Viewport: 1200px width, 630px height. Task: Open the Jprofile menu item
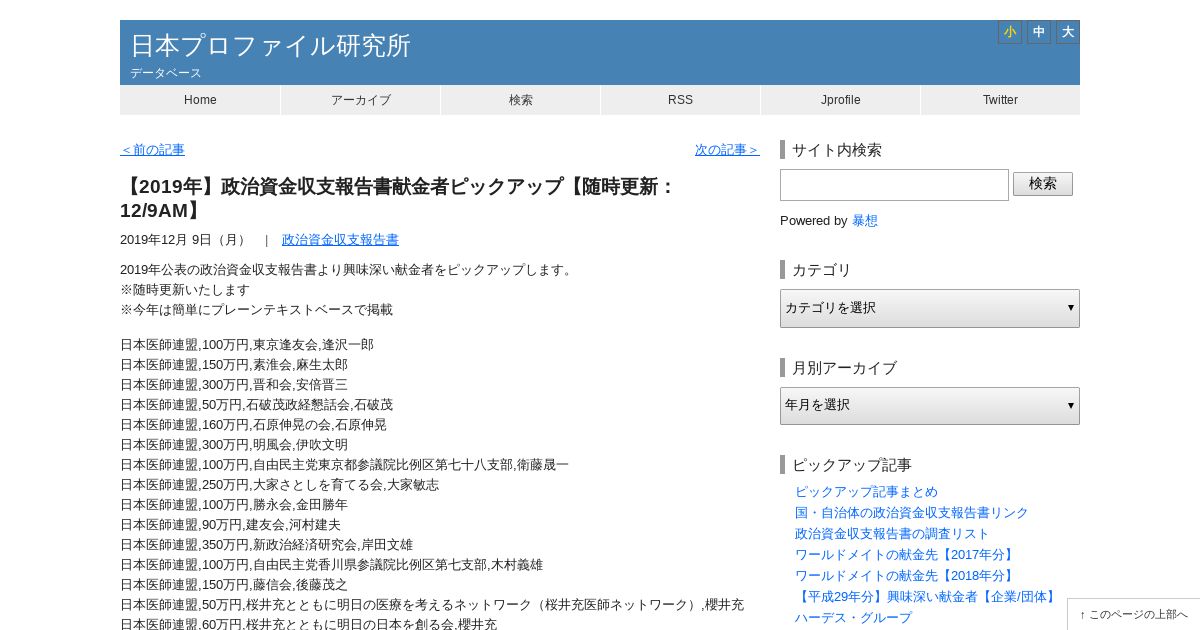tap(841, 100)
